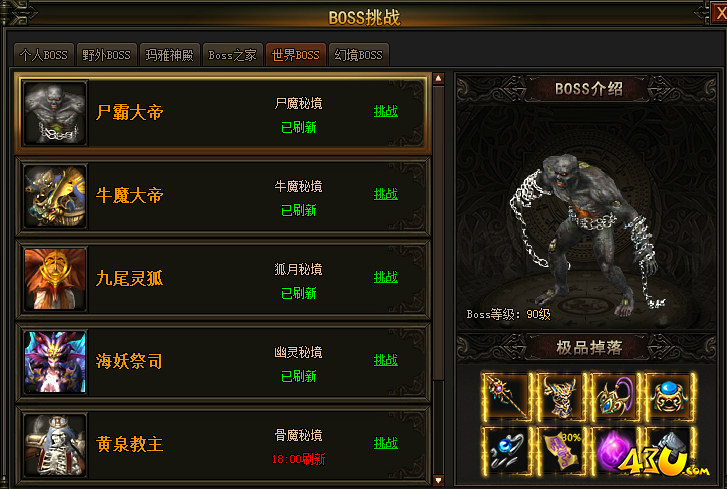Click the 30% scroll drop icon
Viewport: 727px width, 489px height.
pyautogui.click(x=561, y=451)
